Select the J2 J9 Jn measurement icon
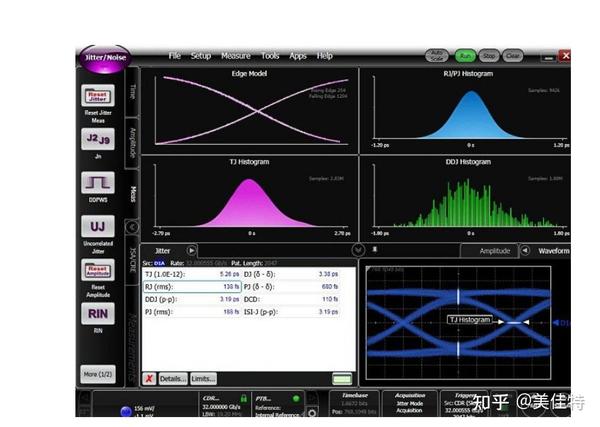 pos(98,139)
